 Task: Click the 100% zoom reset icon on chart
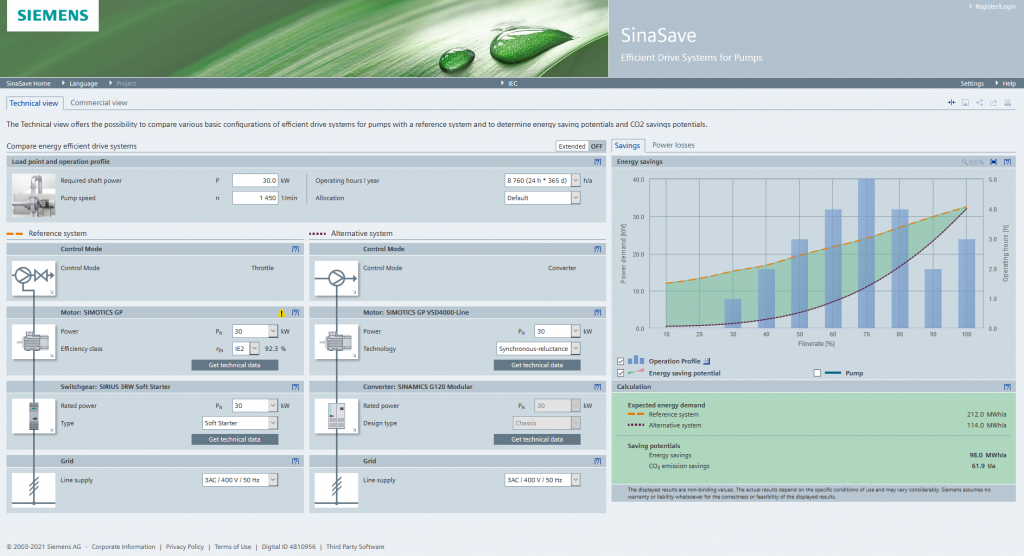(972, 162)
